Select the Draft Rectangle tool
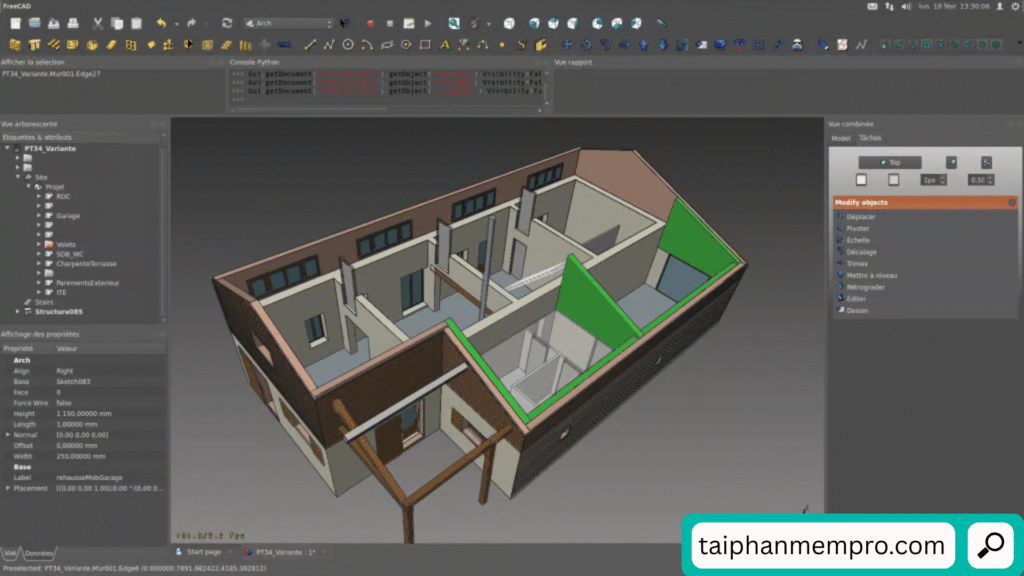This screenshot has width=1024, height=576. (x=425, y=45)
